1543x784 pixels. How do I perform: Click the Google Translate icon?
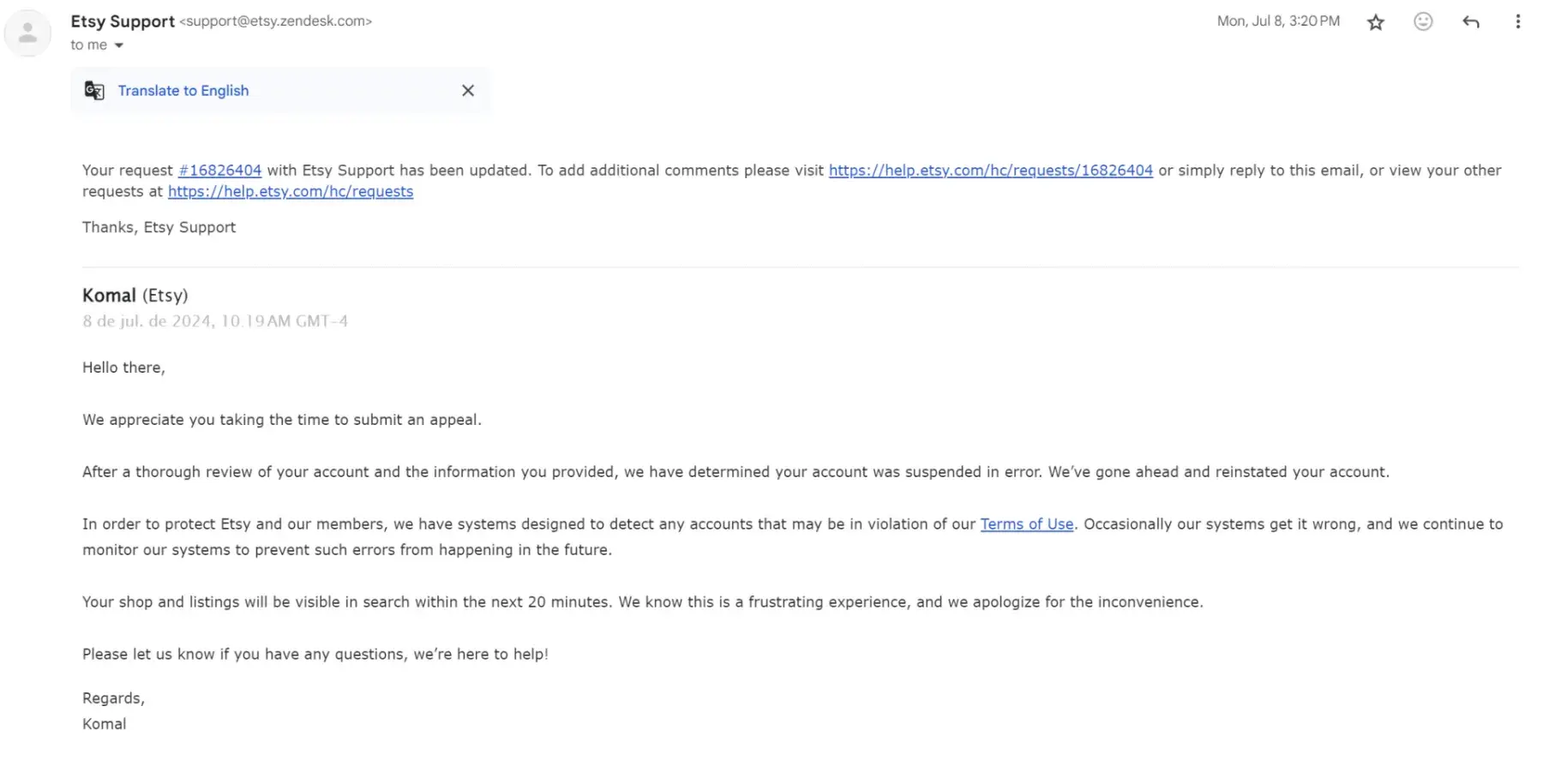[x=94, y=91]
